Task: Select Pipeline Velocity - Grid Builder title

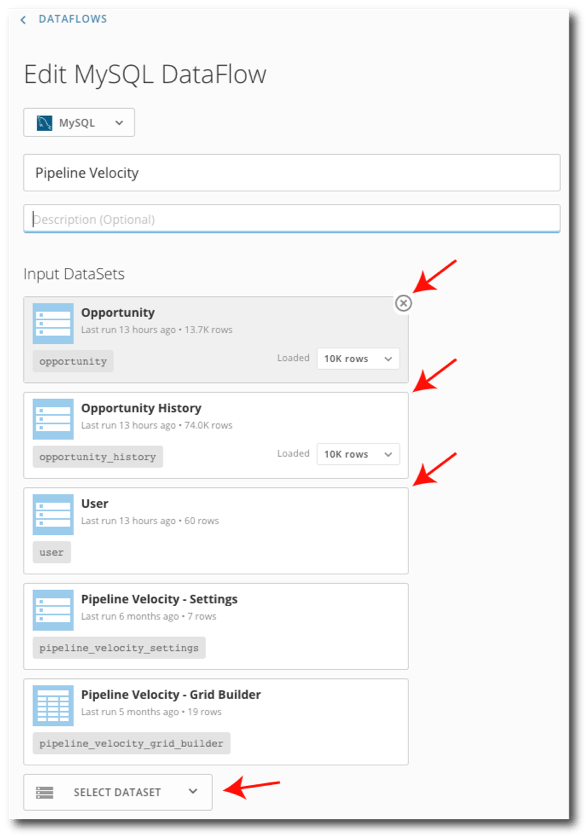Action: (171, 694)
